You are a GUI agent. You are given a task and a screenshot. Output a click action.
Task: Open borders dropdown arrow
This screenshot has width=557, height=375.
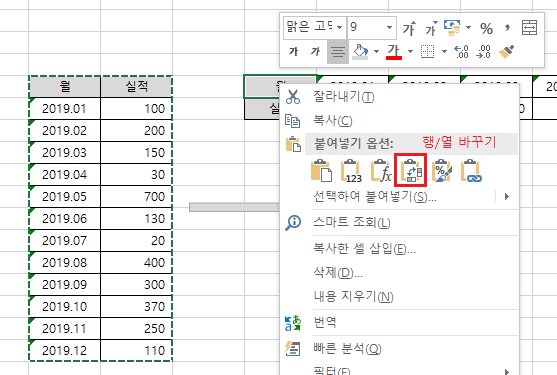[x=444, y=52]
